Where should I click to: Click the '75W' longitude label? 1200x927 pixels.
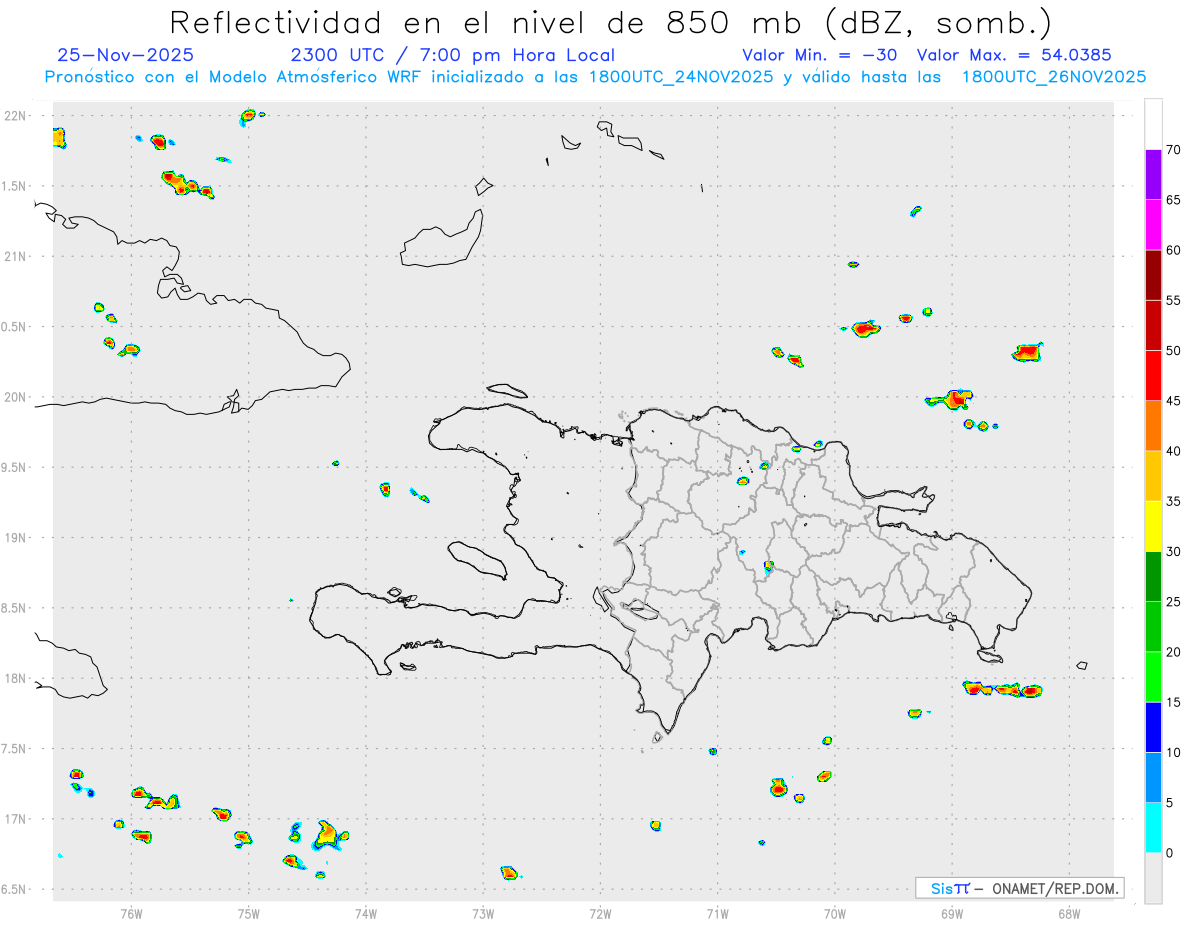coord(249,913)
